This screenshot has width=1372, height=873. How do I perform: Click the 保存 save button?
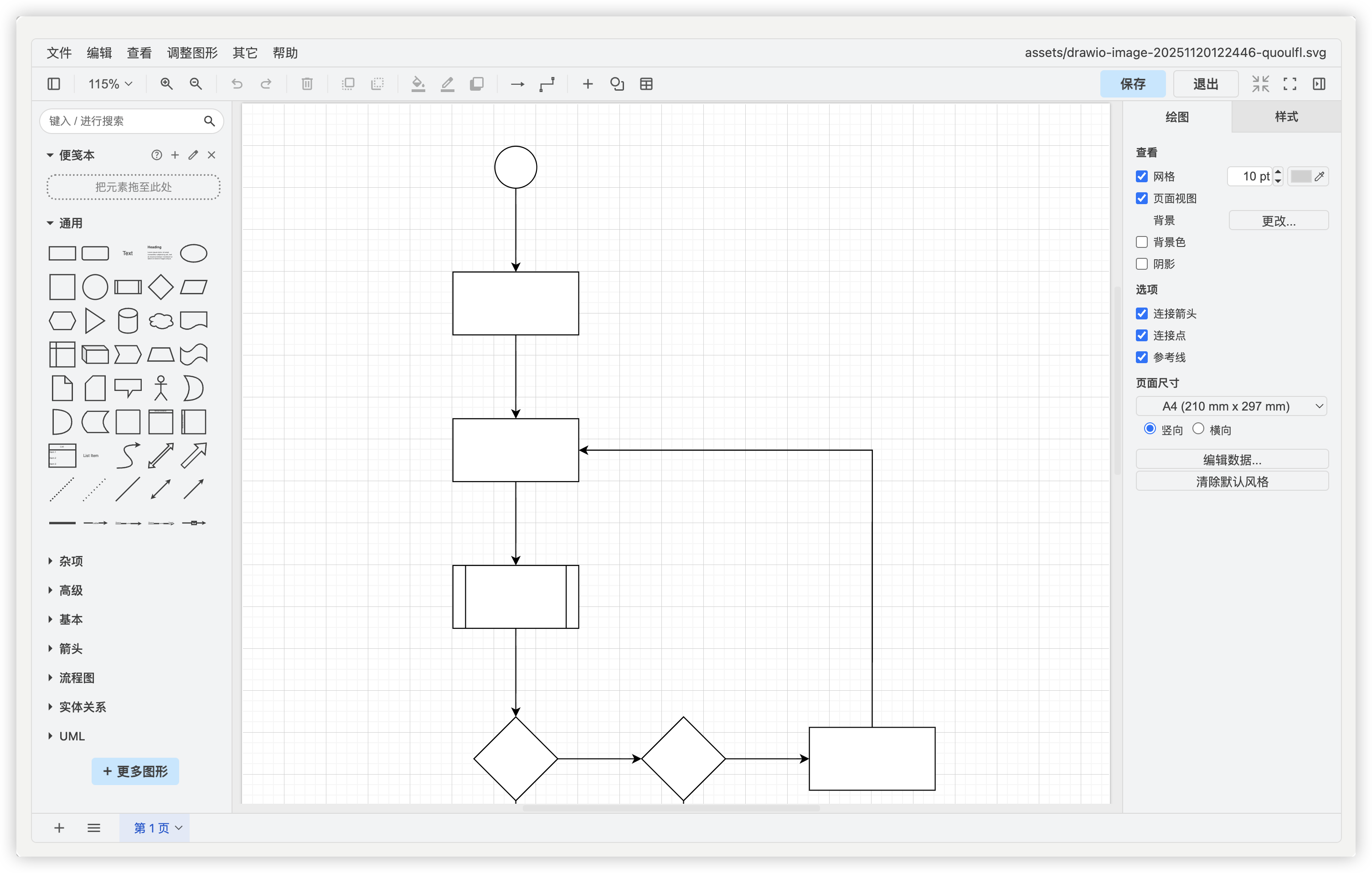(1132, 84)
